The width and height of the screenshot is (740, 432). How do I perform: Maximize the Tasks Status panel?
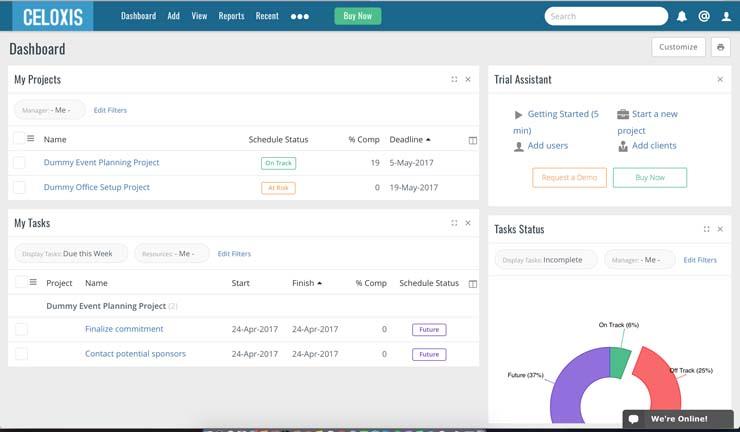point(706,229)
